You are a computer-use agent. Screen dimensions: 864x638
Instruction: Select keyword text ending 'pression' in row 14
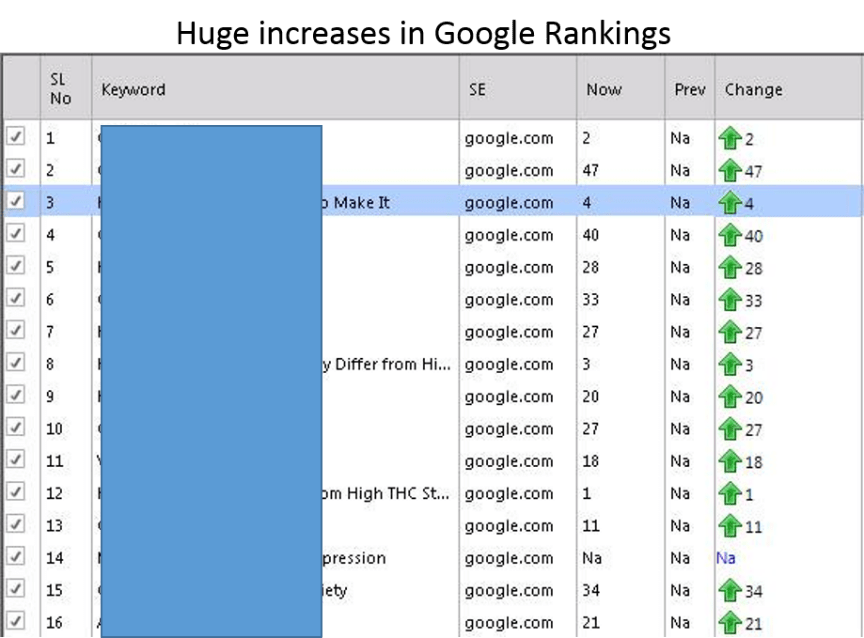click(354, 558)
